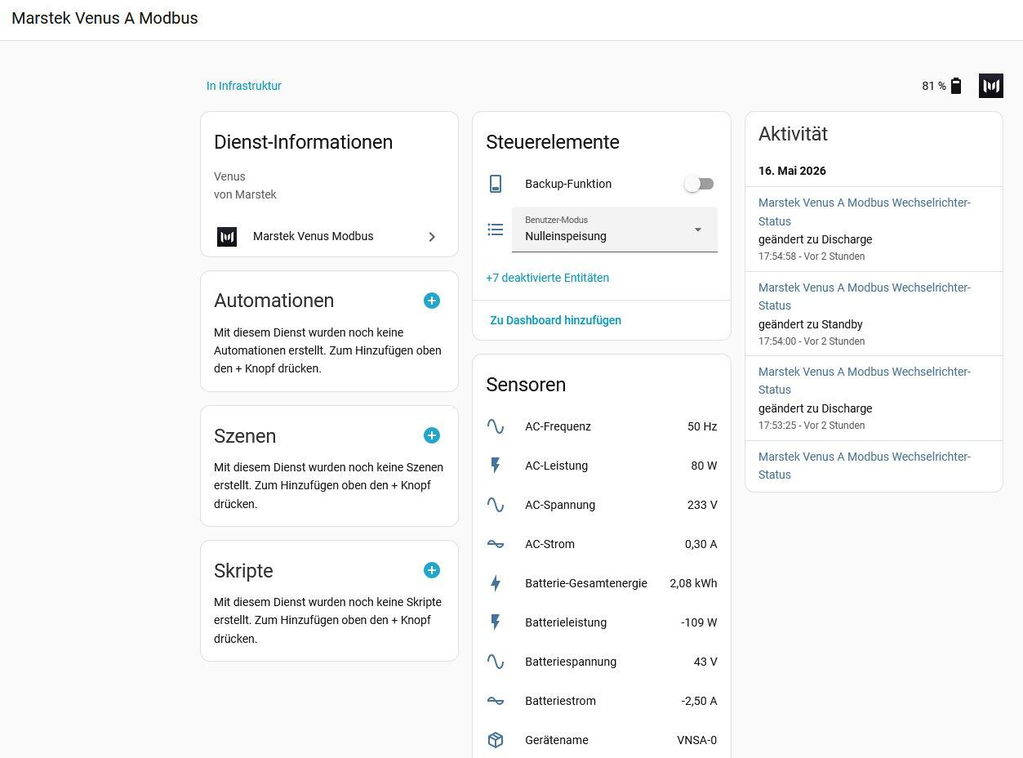Click Zu Dashboard hinzufügen
Image resolution: width=1023 pixels, height=758 pixels.
coord(555,320)
